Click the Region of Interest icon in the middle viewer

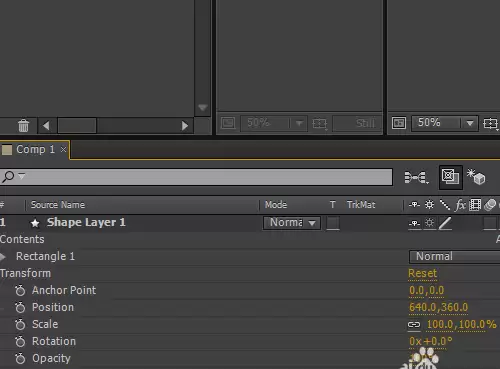320,124
